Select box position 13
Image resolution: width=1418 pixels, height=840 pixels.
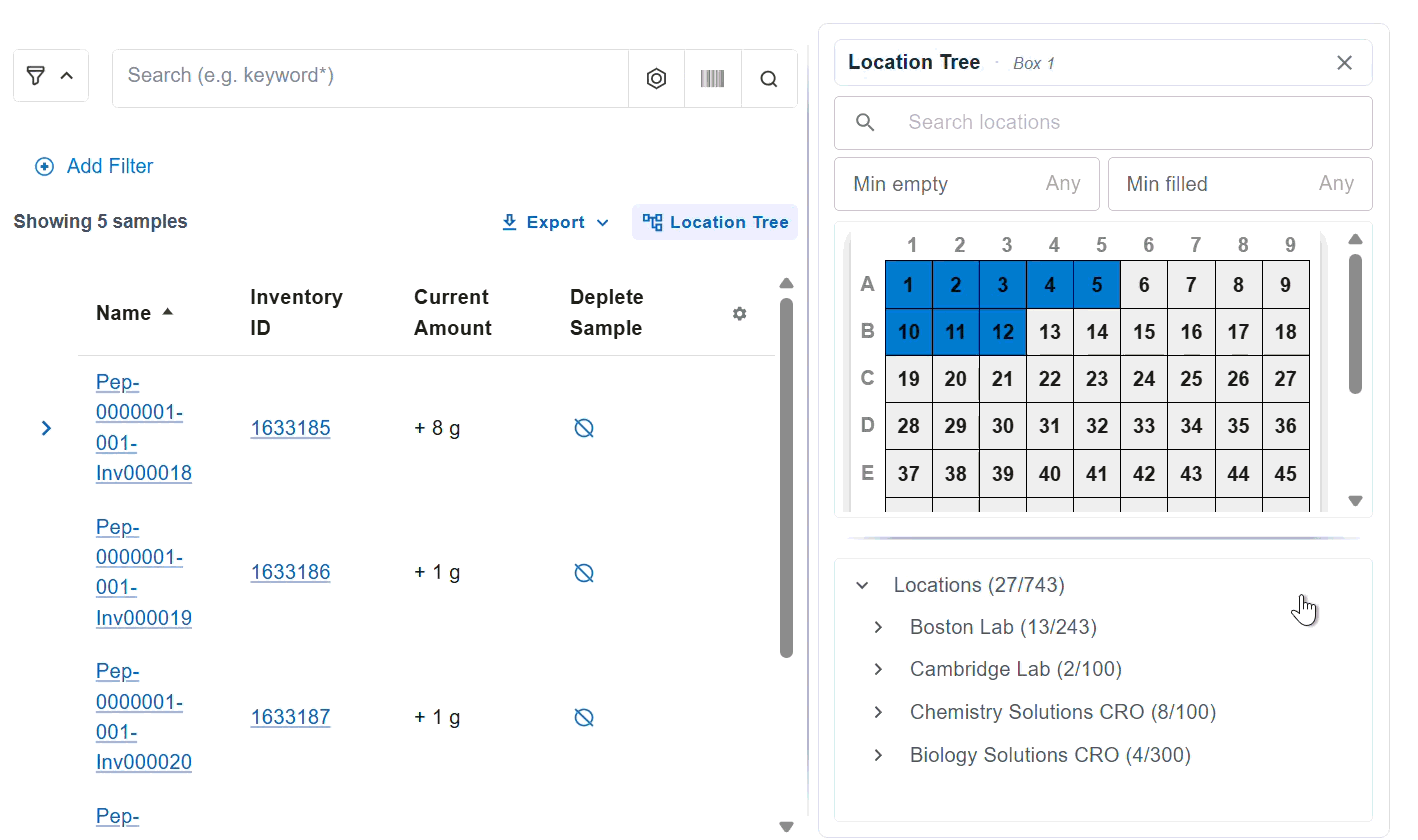(x=1050, y=332)
